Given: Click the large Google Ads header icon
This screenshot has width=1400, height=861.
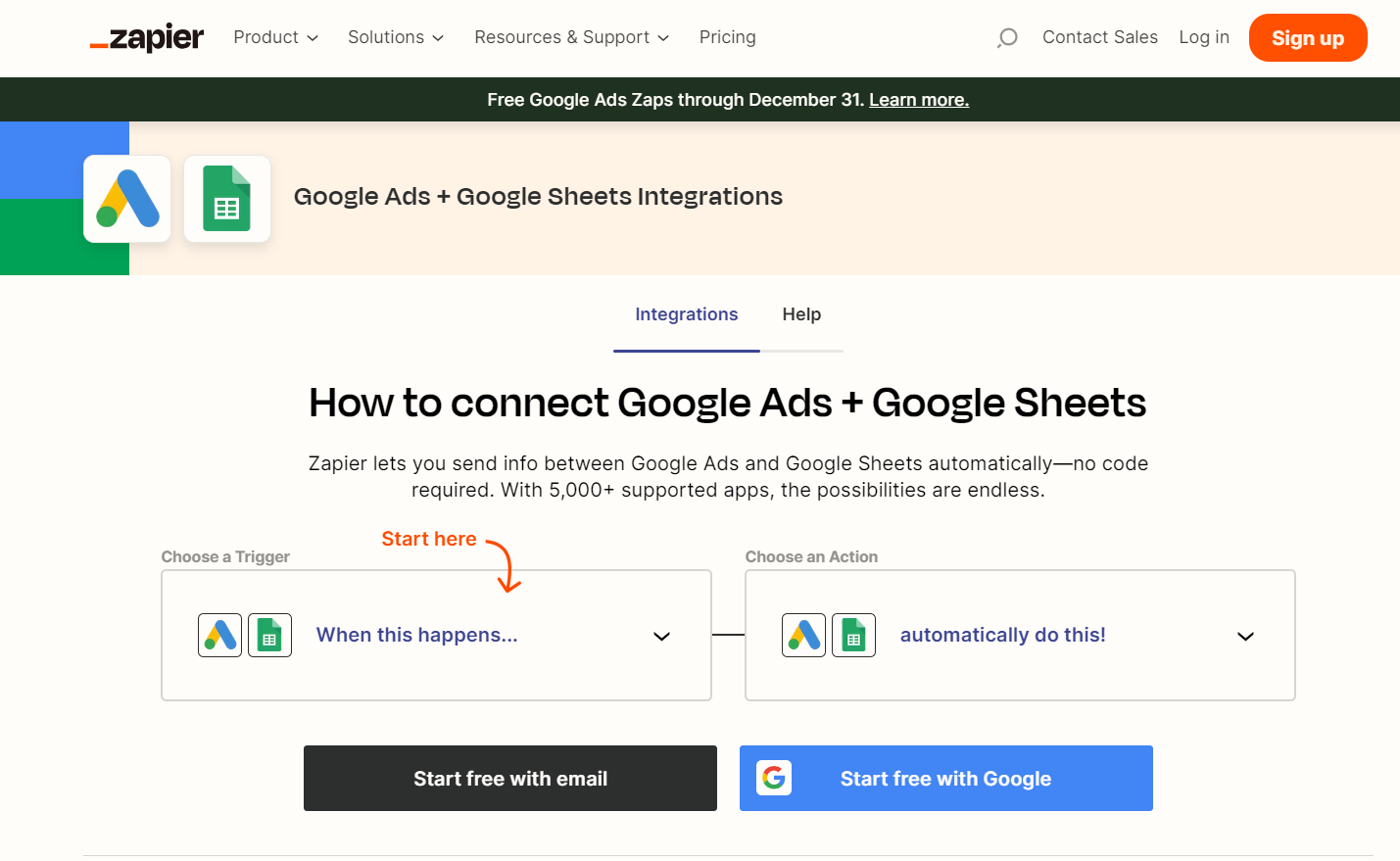Looking at the screenshot, I should pos(127,199).
